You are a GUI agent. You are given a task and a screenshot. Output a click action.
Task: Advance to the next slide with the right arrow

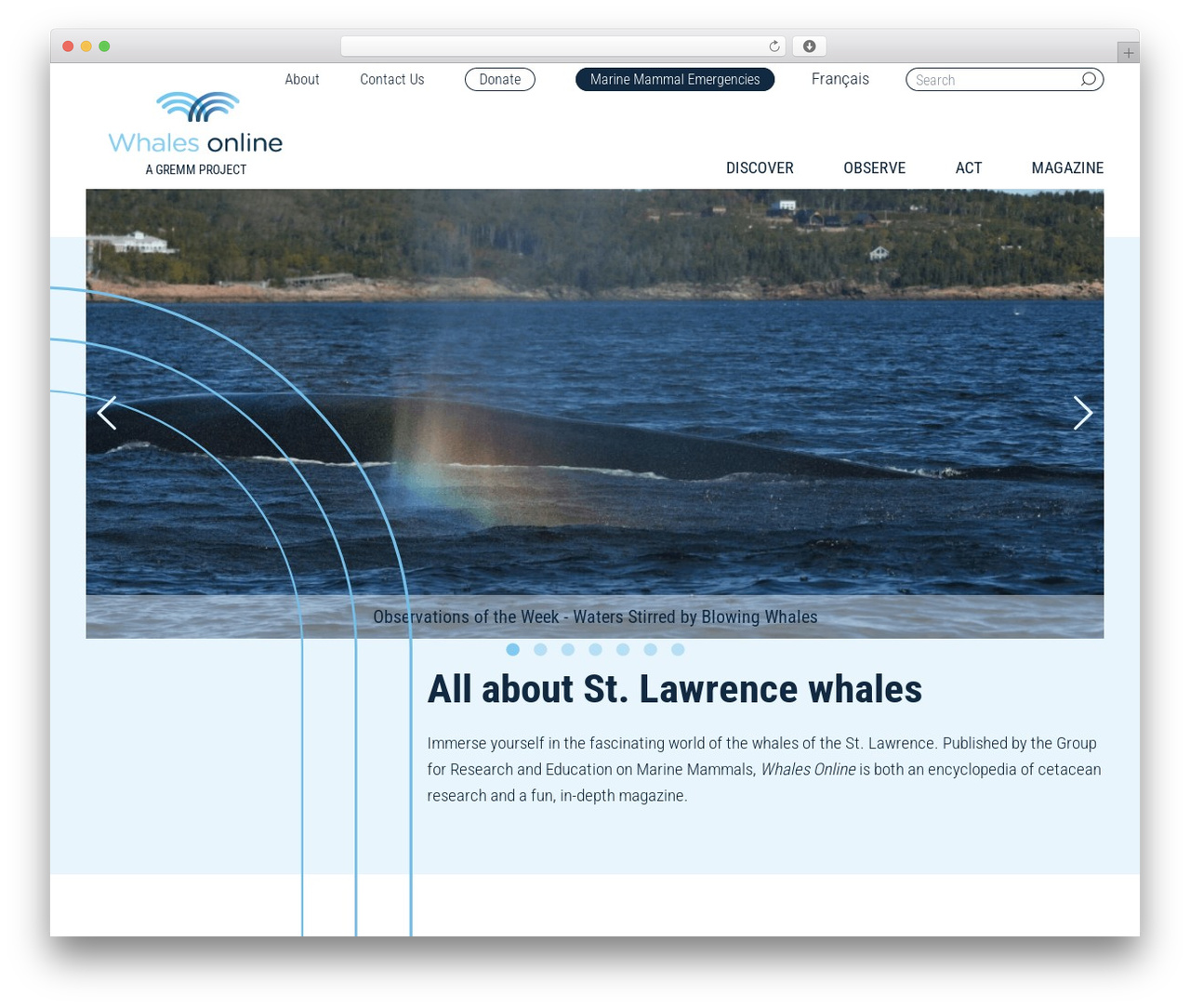click(x=1082, y=413)
